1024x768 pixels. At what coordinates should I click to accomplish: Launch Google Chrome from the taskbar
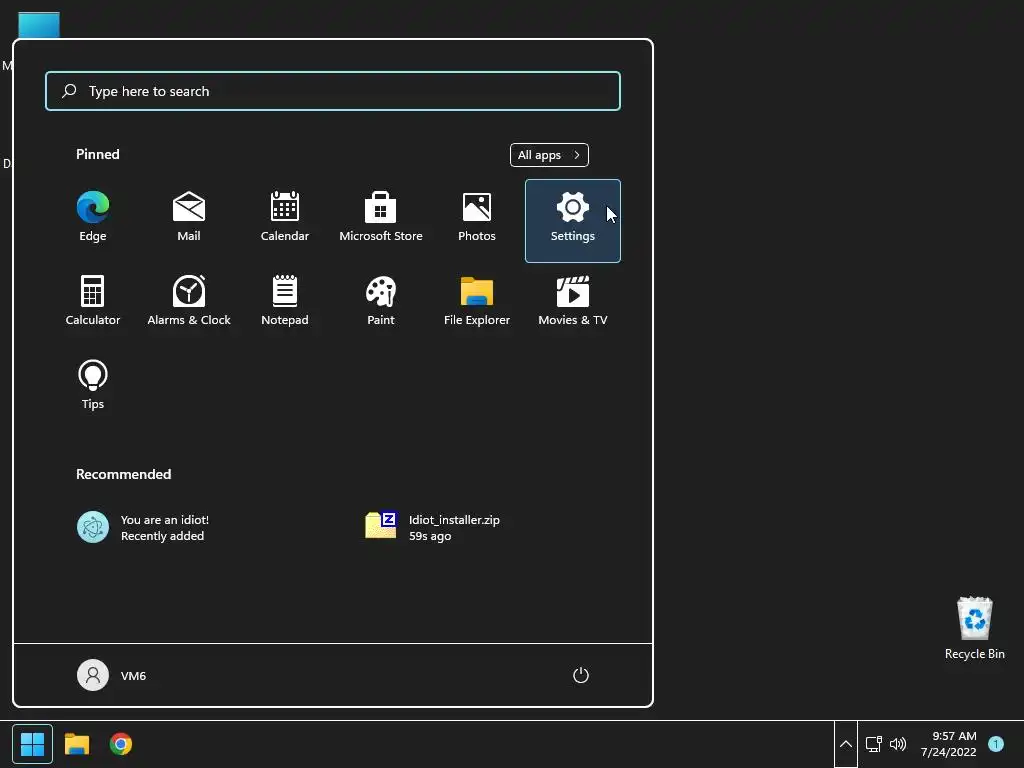tap(121, 744)
